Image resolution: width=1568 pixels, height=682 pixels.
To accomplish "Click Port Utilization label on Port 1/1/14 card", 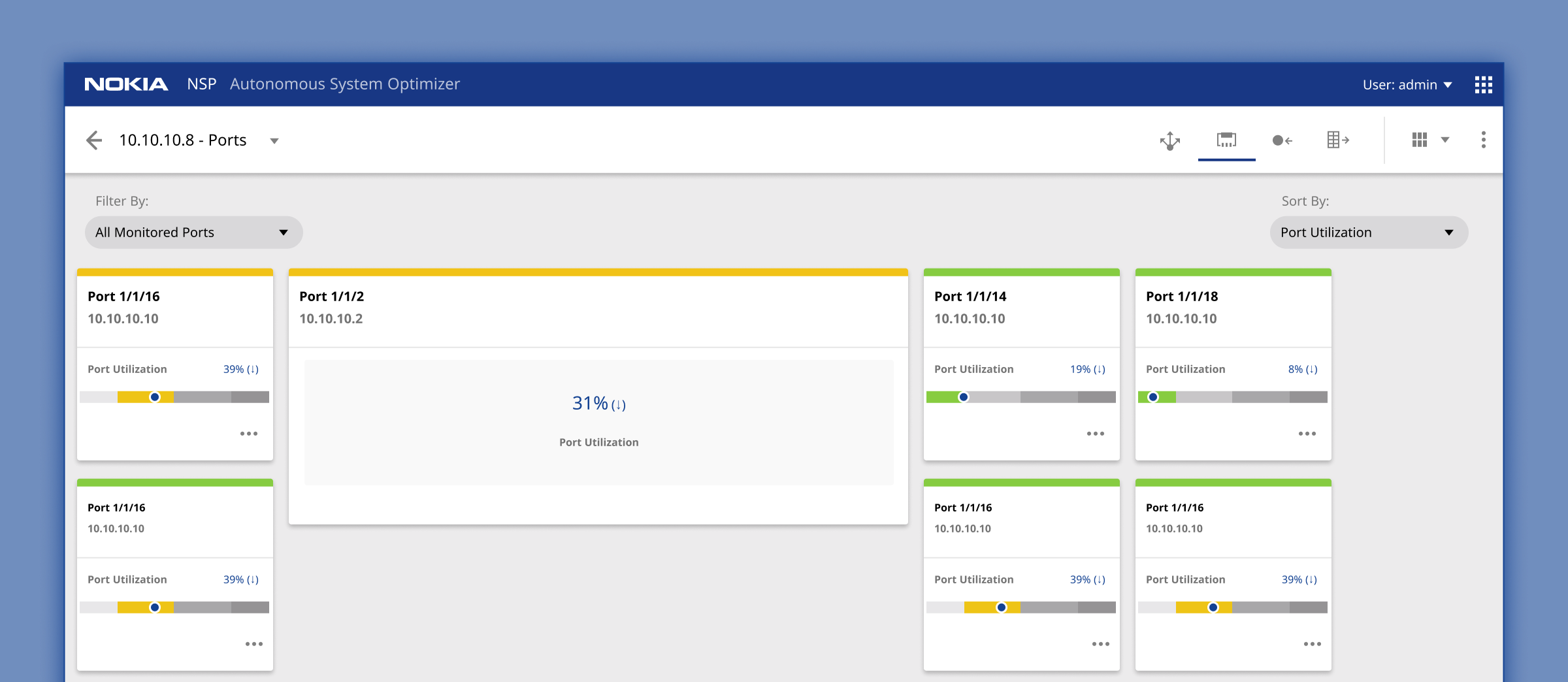I will pos(974,369).
